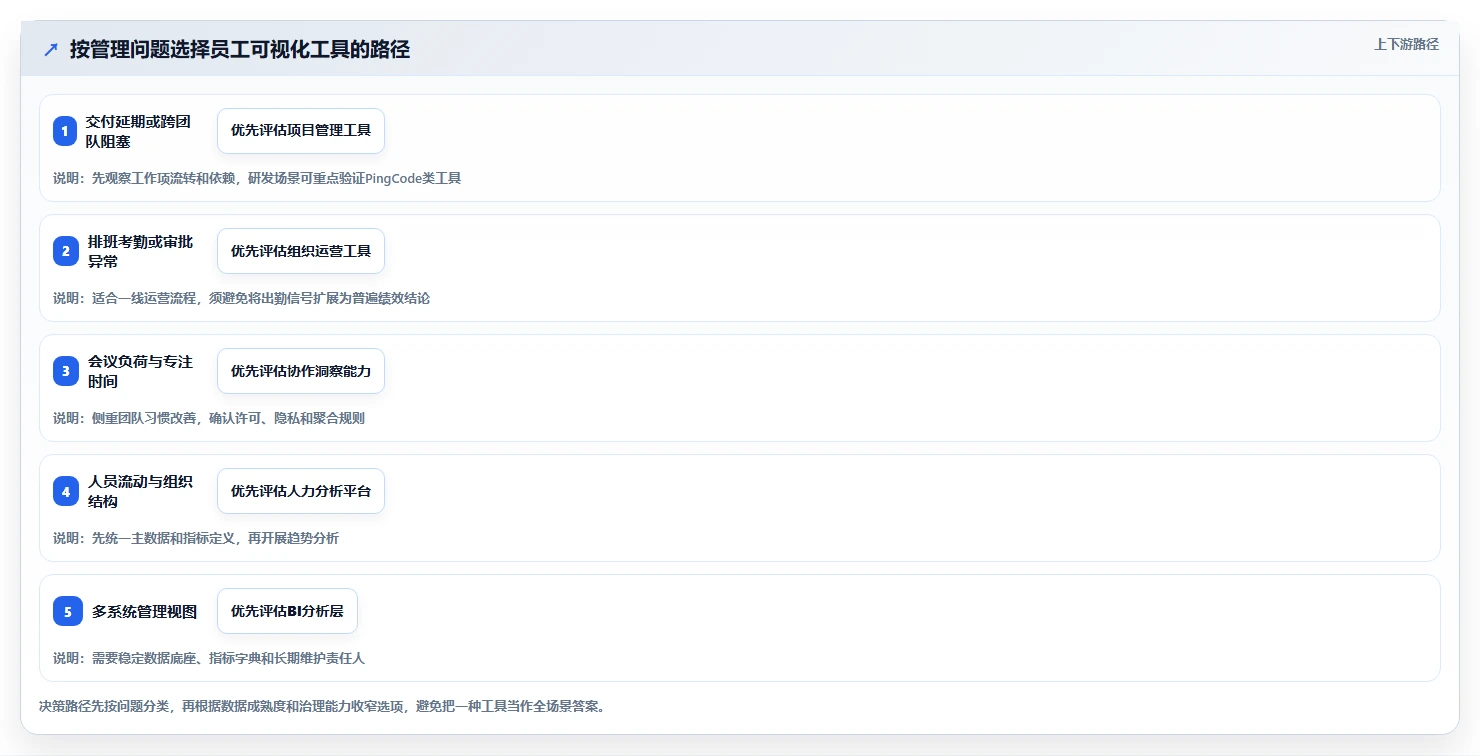Click the note 先统一主数据和指标定义
Viewport: 1480px width, 756px height.
pyautogui.click(x=196, y=538)
